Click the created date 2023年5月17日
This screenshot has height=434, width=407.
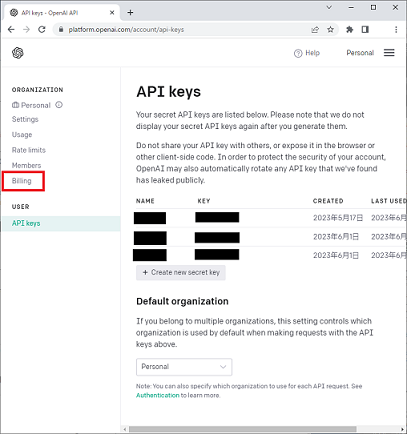pos(338,218)
